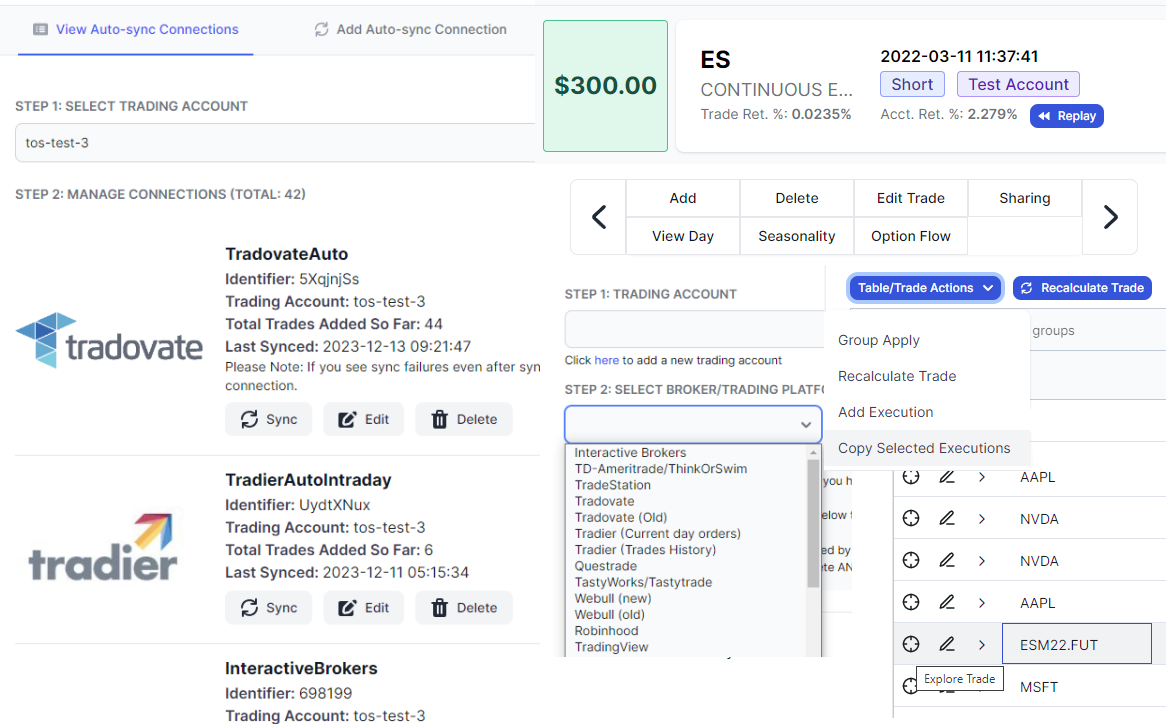Switch to View Auto-sync Connections tab

click(x=135, y=29)
